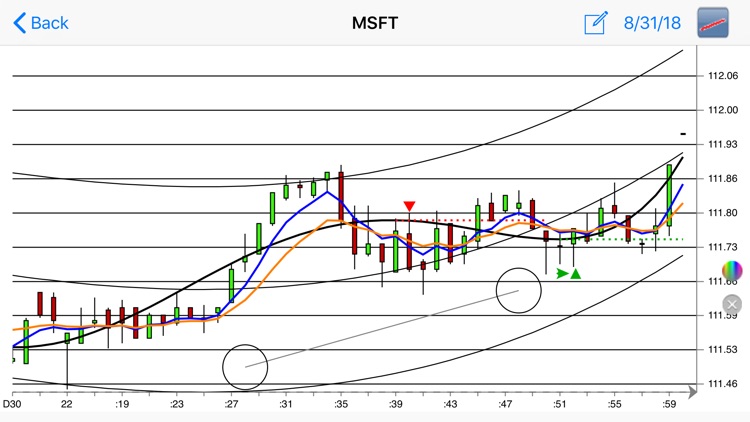This screenshot has height=422, width=750.
Task: Tap the :31 time axis label
Action: 286,404
